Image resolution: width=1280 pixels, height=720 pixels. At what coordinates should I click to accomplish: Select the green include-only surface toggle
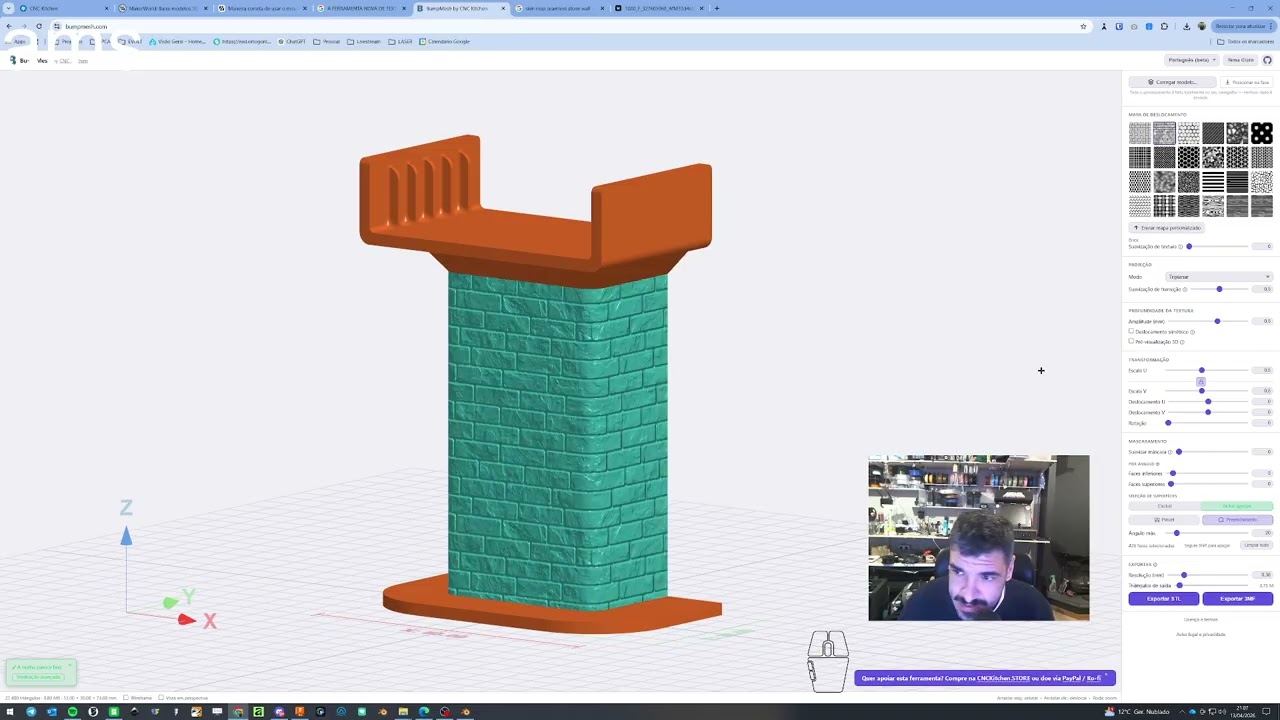[x=1237, y=506]
